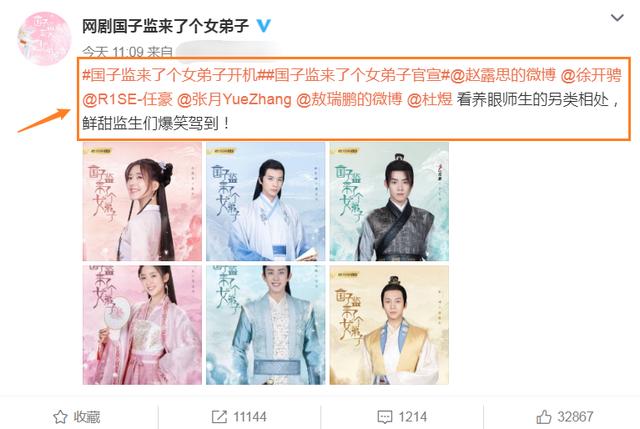This screenshot has width=640, height=429.
Task: Open the account's pink profile avatar
Action: [44, 39]
